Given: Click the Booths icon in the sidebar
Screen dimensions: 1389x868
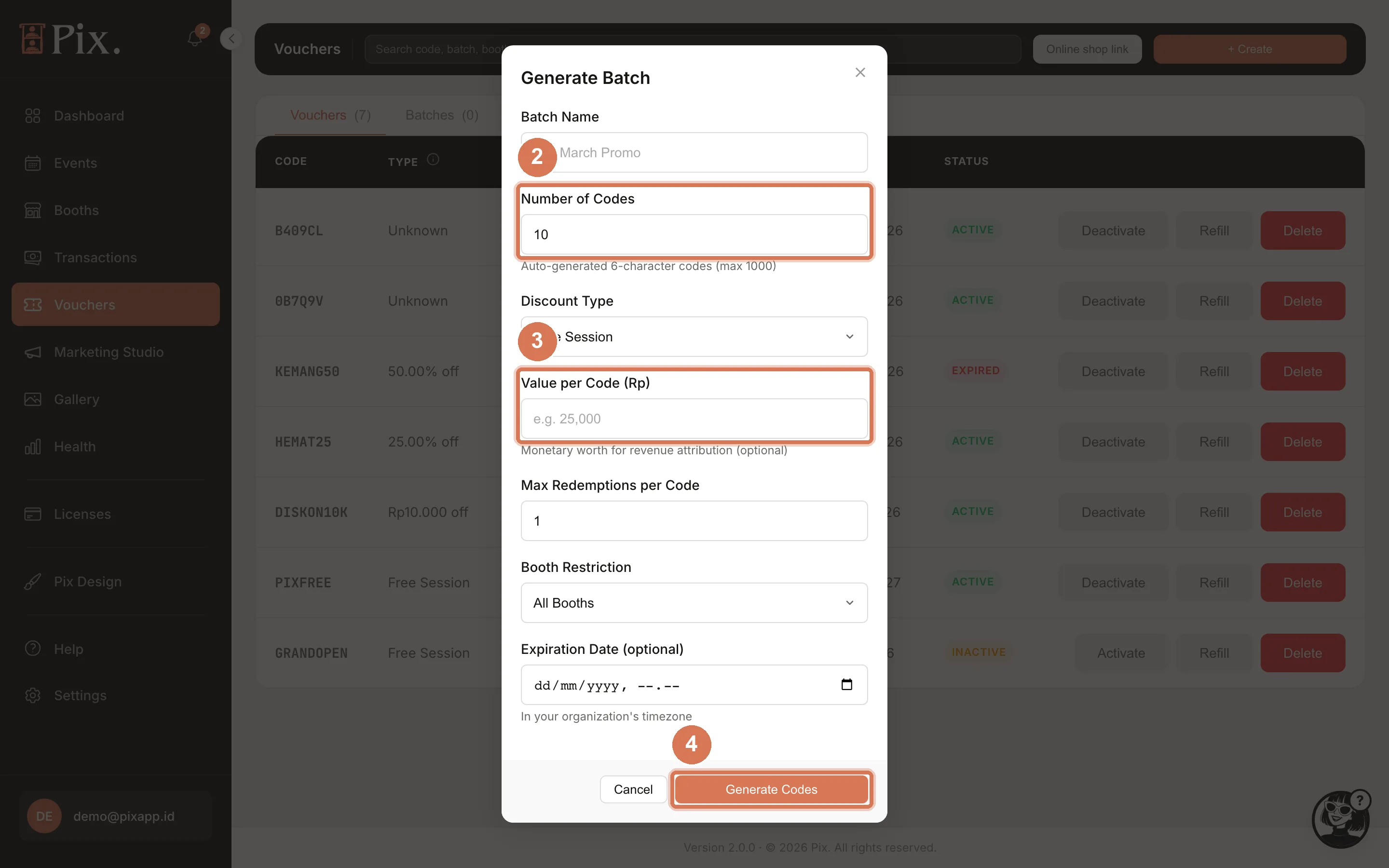Looking at the screenshot, I should tap(33, 210).
